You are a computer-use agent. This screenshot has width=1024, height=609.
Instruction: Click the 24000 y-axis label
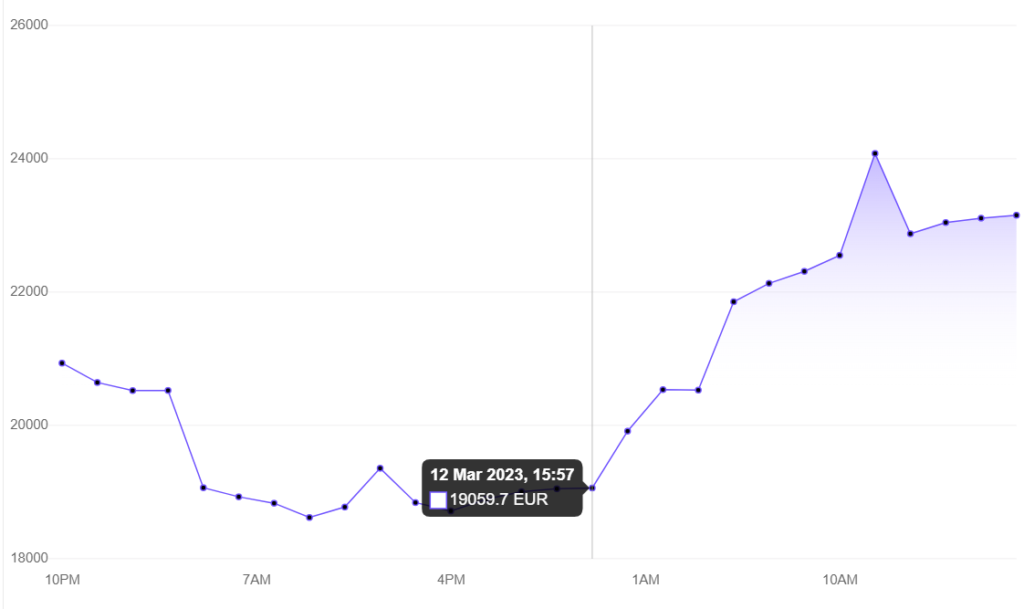tap(29, 158)
